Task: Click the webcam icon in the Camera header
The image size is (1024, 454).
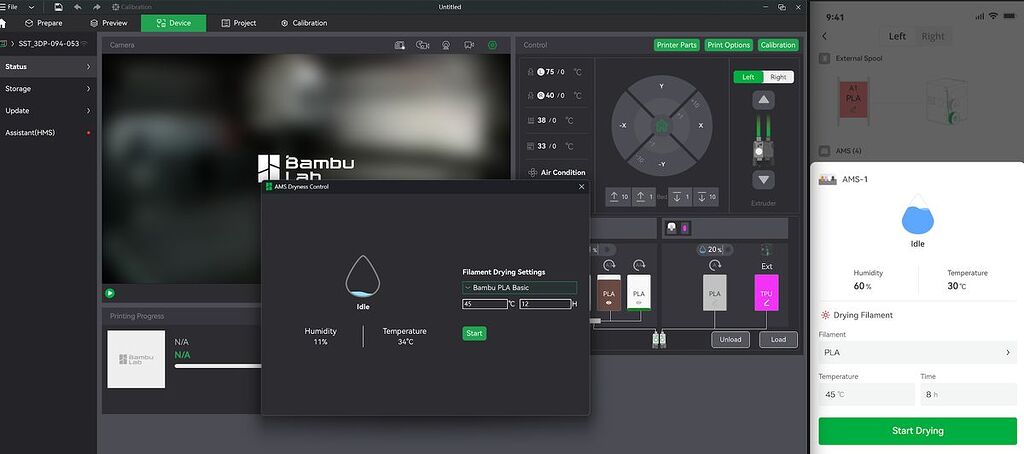Action: tap(446, 45)
